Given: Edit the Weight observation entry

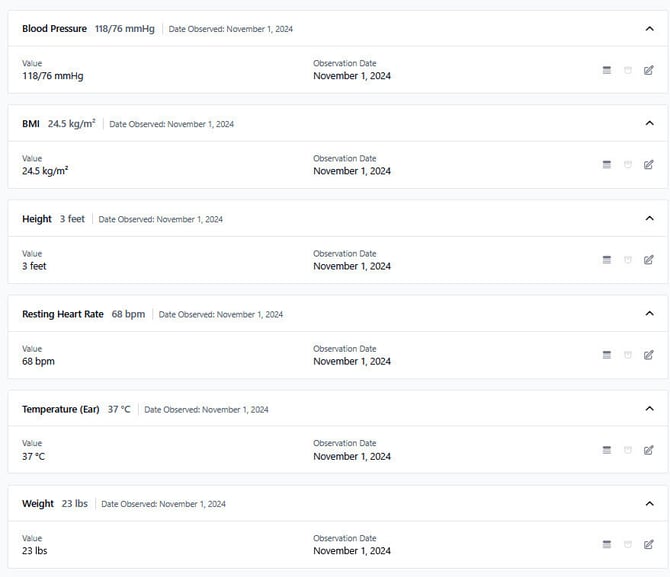Looking at the screenshot, I should coord(649,545).
